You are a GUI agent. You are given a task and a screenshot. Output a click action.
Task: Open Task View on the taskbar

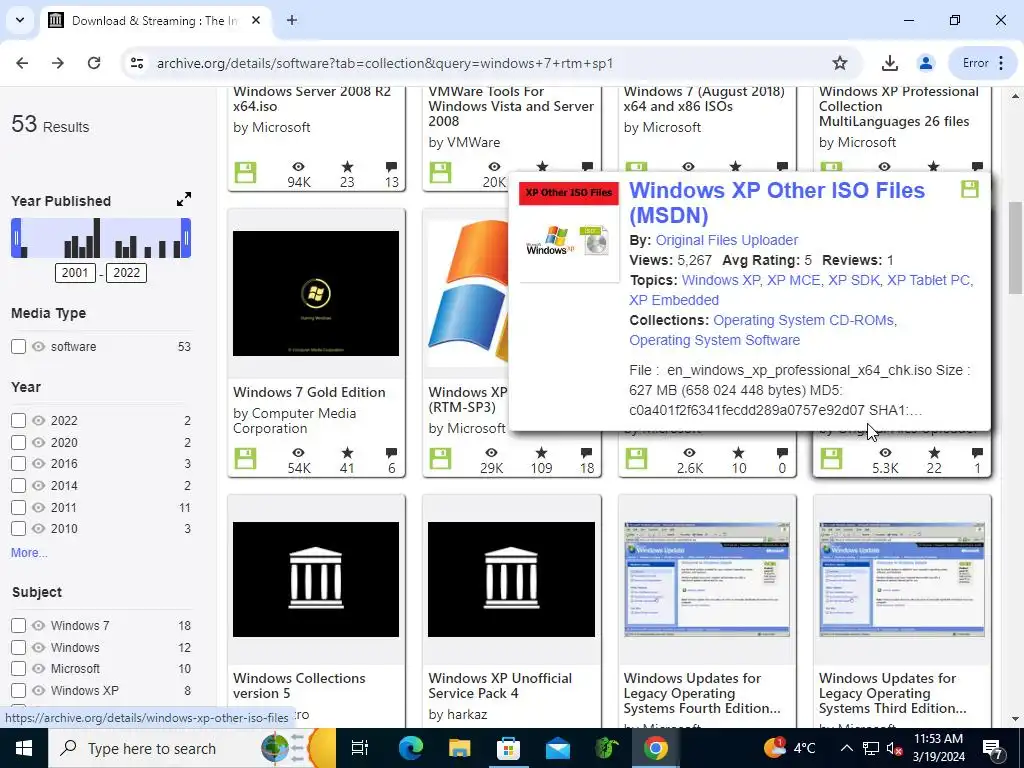[x=360, y=748]
